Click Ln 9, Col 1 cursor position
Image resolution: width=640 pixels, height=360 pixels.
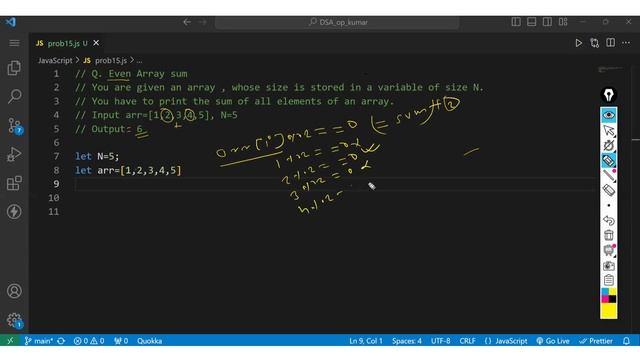[x=366, y=341]
